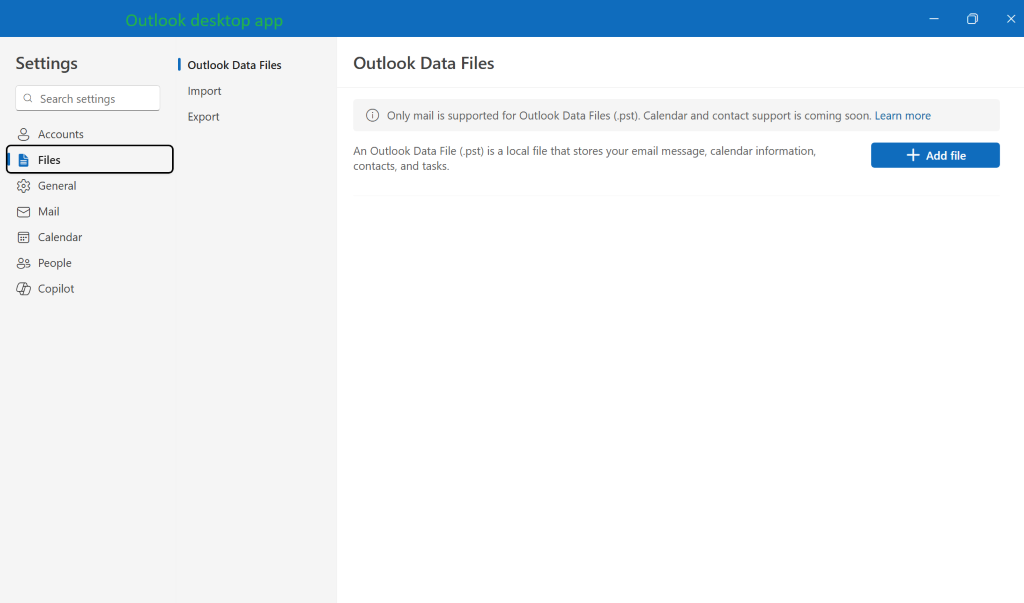Click the description starting "An Outlook Data File (.pst)"
The width and height of the screenshot is (1024, 603).
click(x=584, y=159)
